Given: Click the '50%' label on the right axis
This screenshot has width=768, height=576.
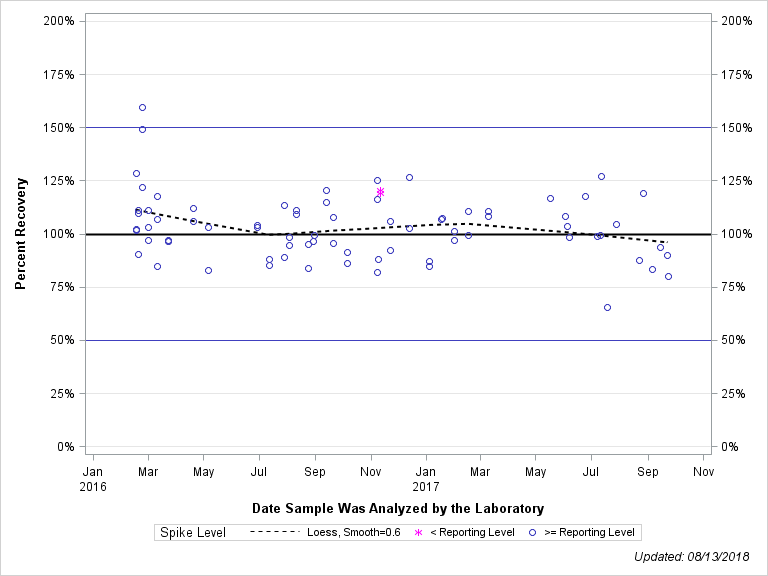Looking at the screenshot, I should [733, 340].
